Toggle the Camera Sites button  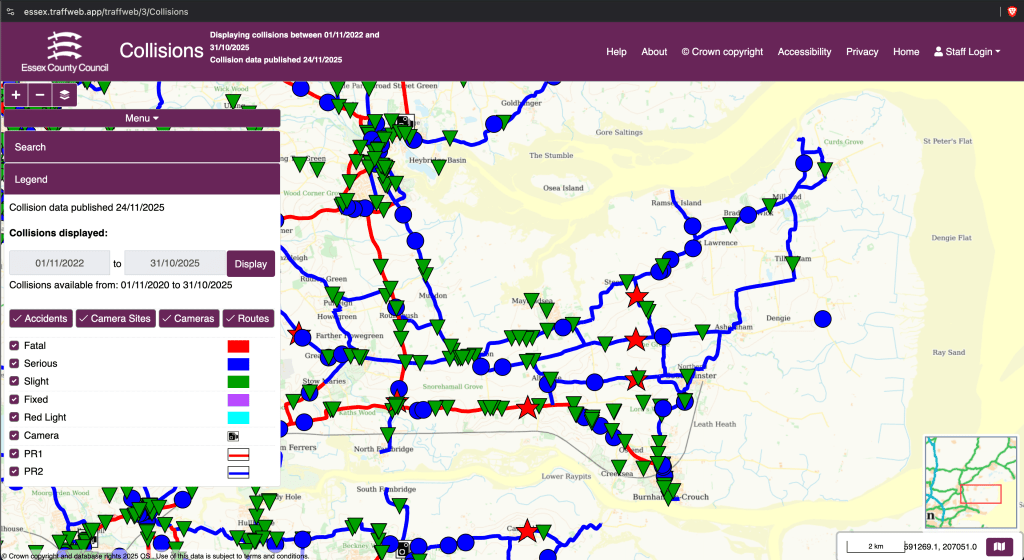click(111, 319)
